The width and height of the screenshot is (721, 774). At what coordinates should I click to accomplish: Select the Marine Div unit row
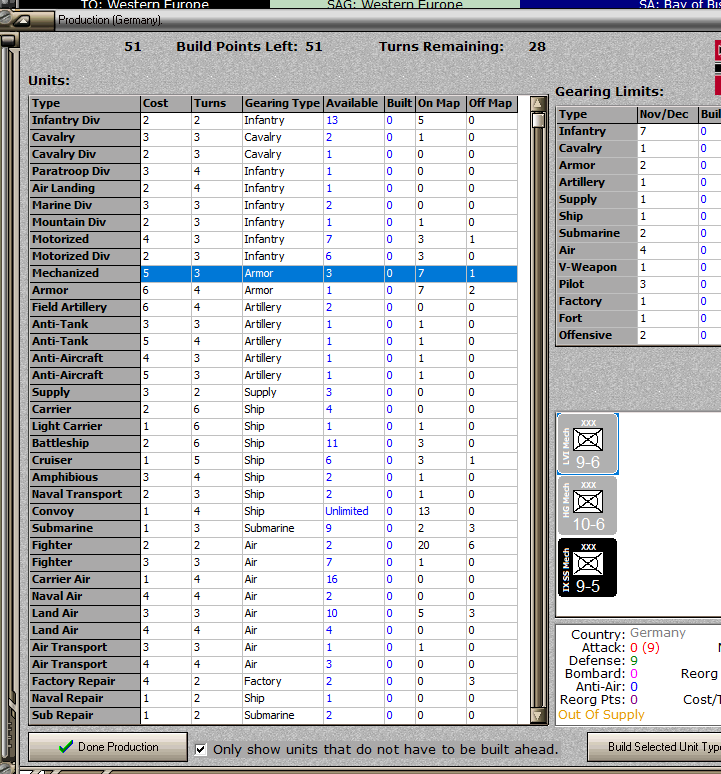point(273,205)
